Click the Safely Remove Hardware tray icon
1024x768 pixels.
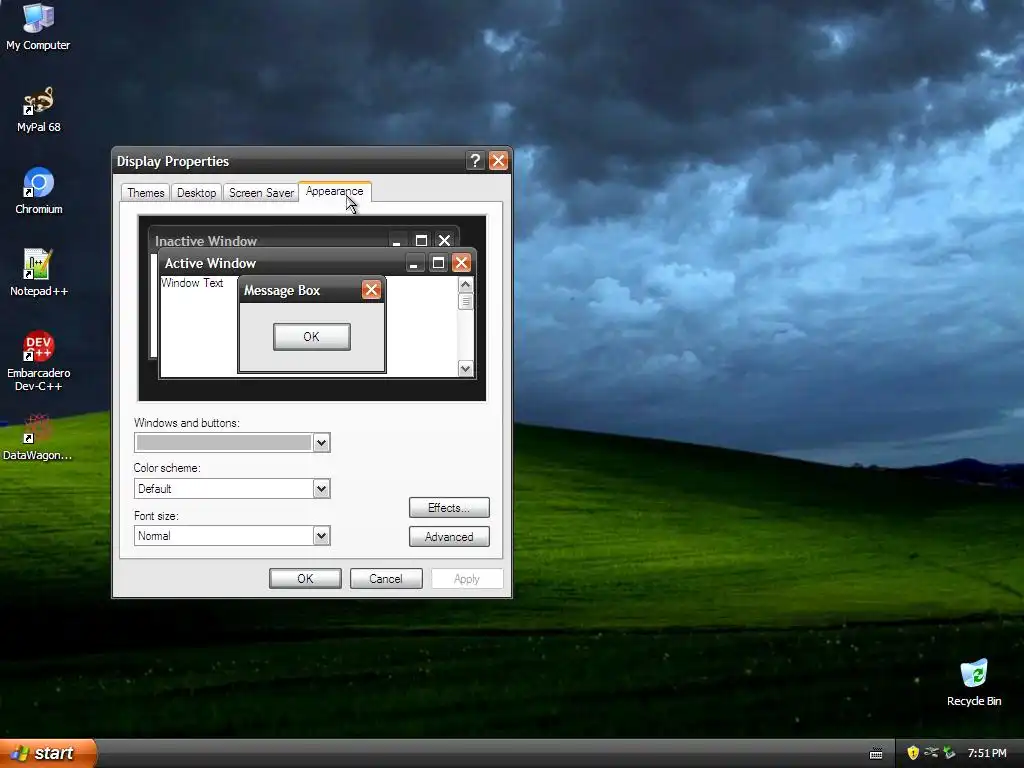tap(949, 753)
